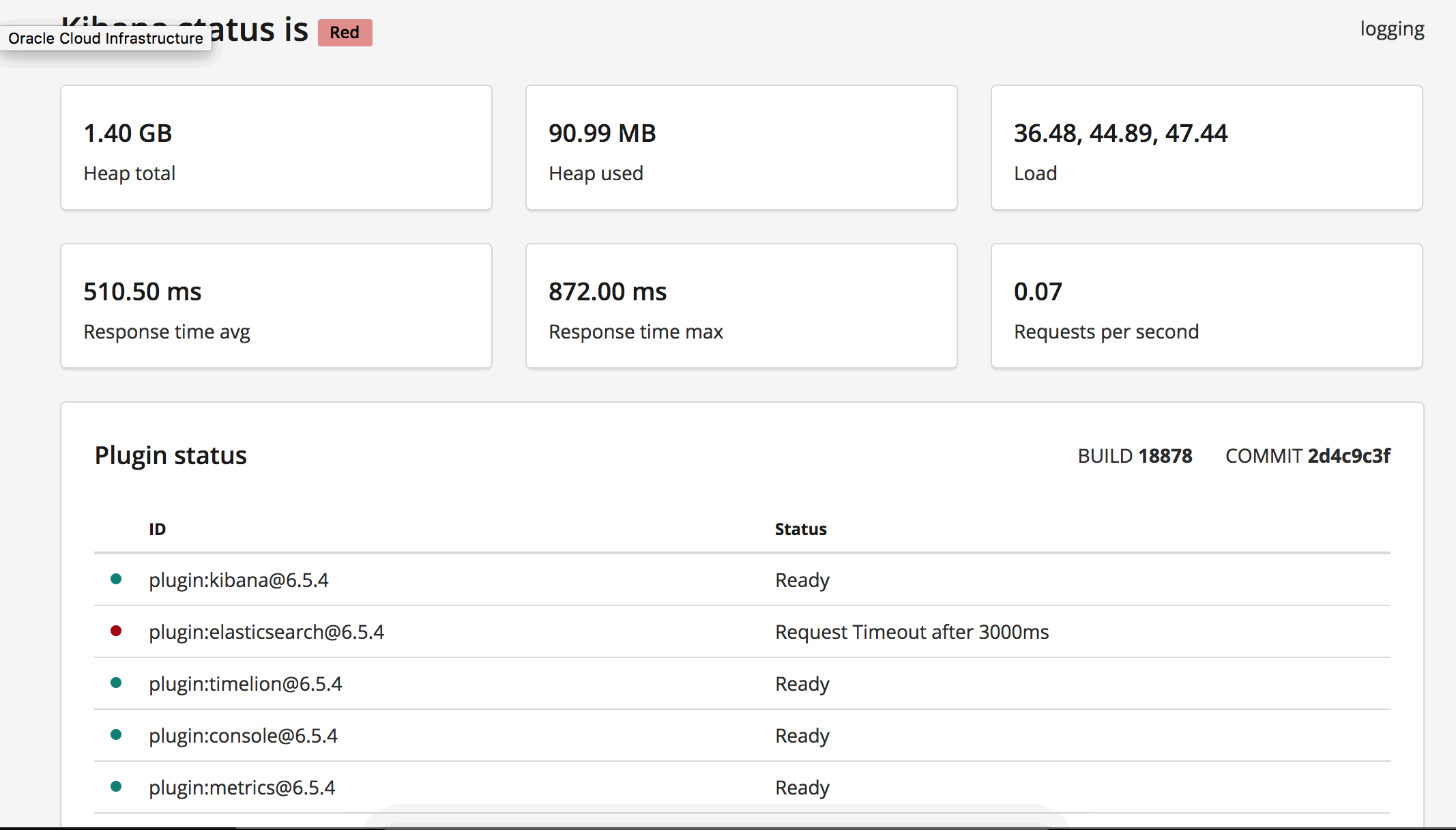This screenshot has height=830, width=1456.
Task: Click the green status dot beside plugin:console@6.5.4
Action: [117, 734]
